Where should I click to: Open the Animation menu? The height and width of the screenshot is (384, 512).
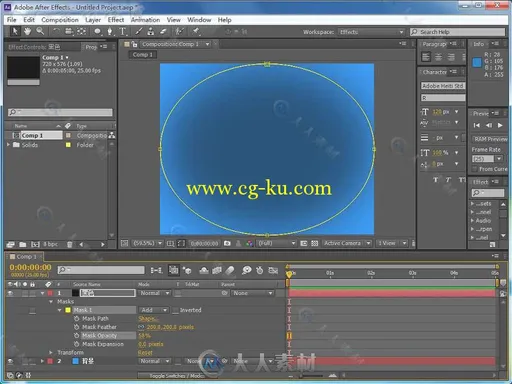coord(145,20)
